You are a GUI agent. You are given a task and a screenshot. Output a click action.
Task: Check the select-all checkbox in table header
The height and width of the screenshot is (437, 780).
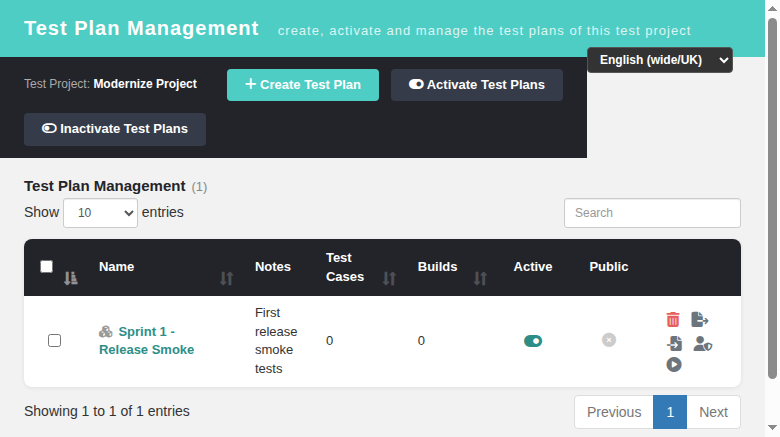pos(46,267)
